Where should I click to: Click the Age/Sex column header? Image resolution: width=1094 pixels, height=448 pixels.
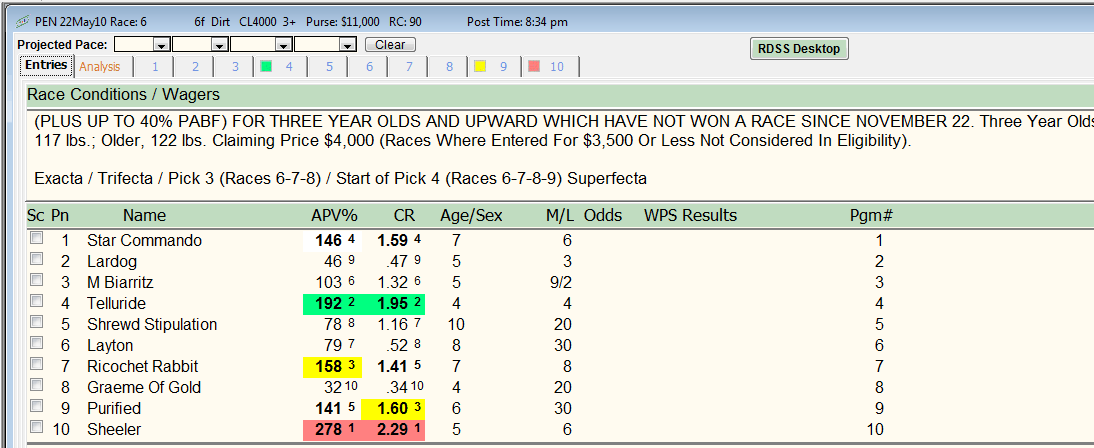pos(471,216)
